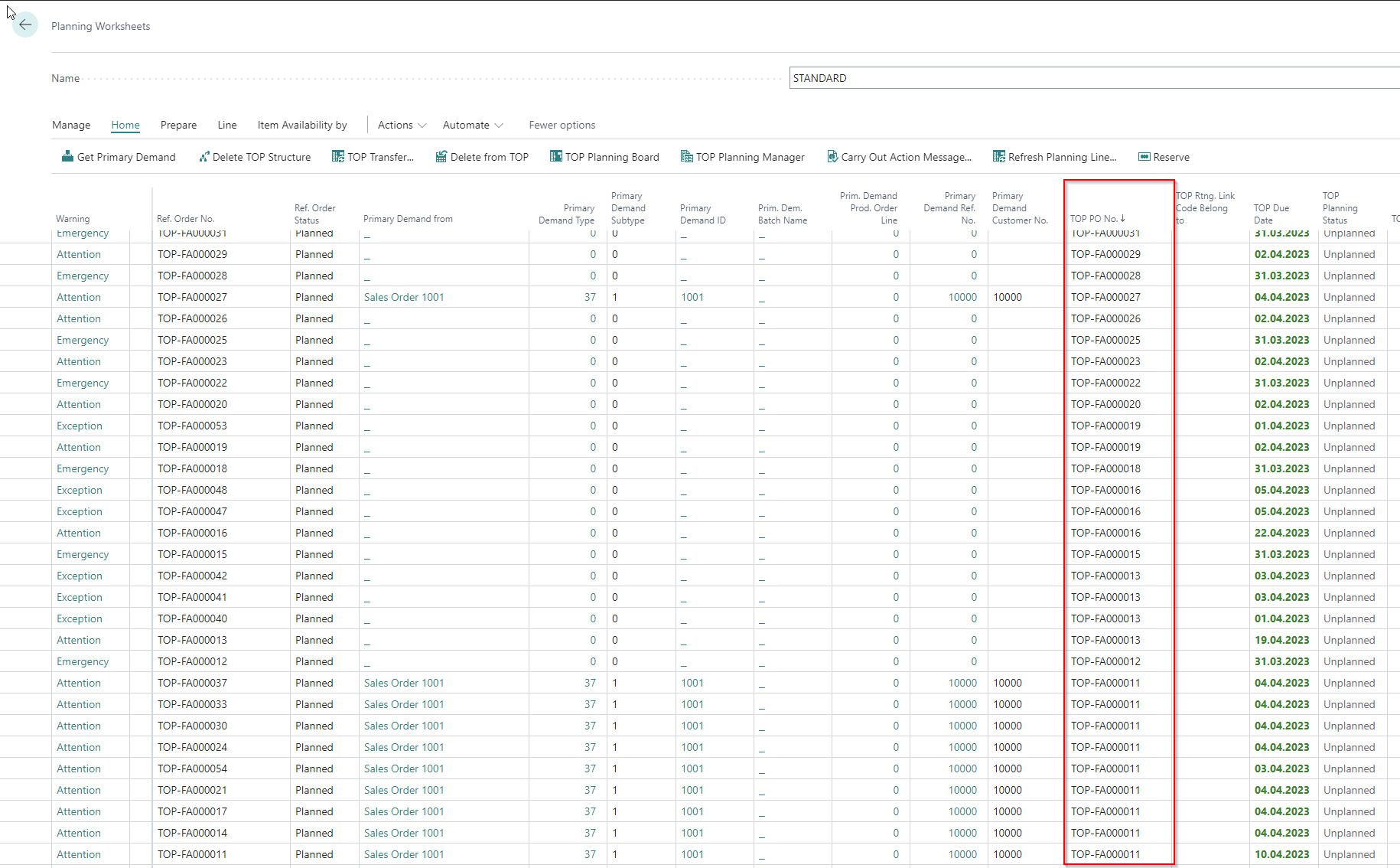Open Sales Order 1001 link for TOP-FA000027
Image resolution: width=1400 pixels, height=868 pixels.
(x=403, y=297)
